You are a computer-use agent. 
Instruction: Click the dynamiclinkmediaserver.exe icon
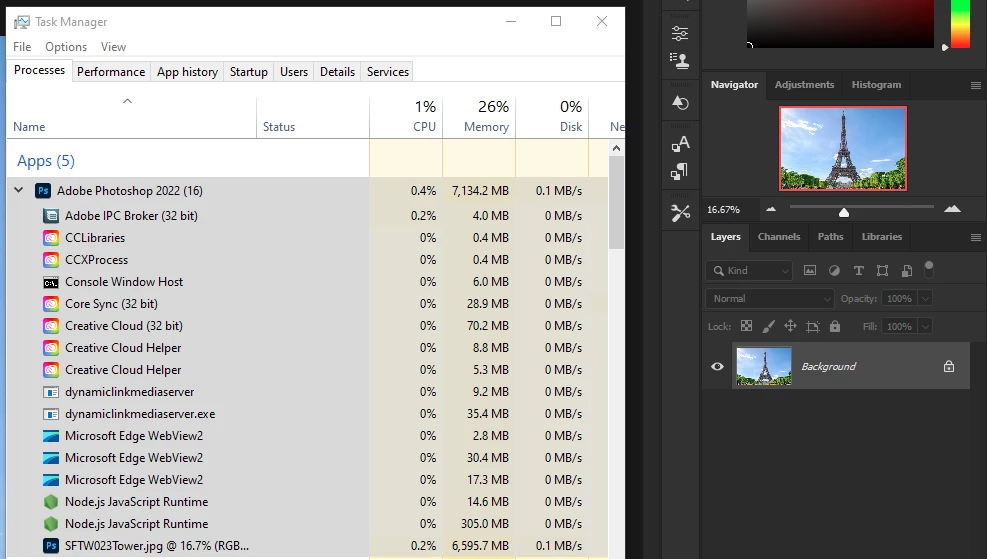tap(51, 414)
